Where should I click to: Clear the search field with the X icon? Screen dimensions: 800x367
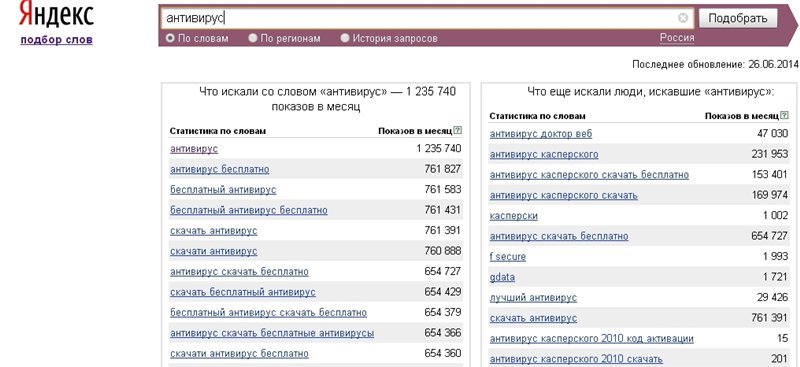click(x=683, y=18)
